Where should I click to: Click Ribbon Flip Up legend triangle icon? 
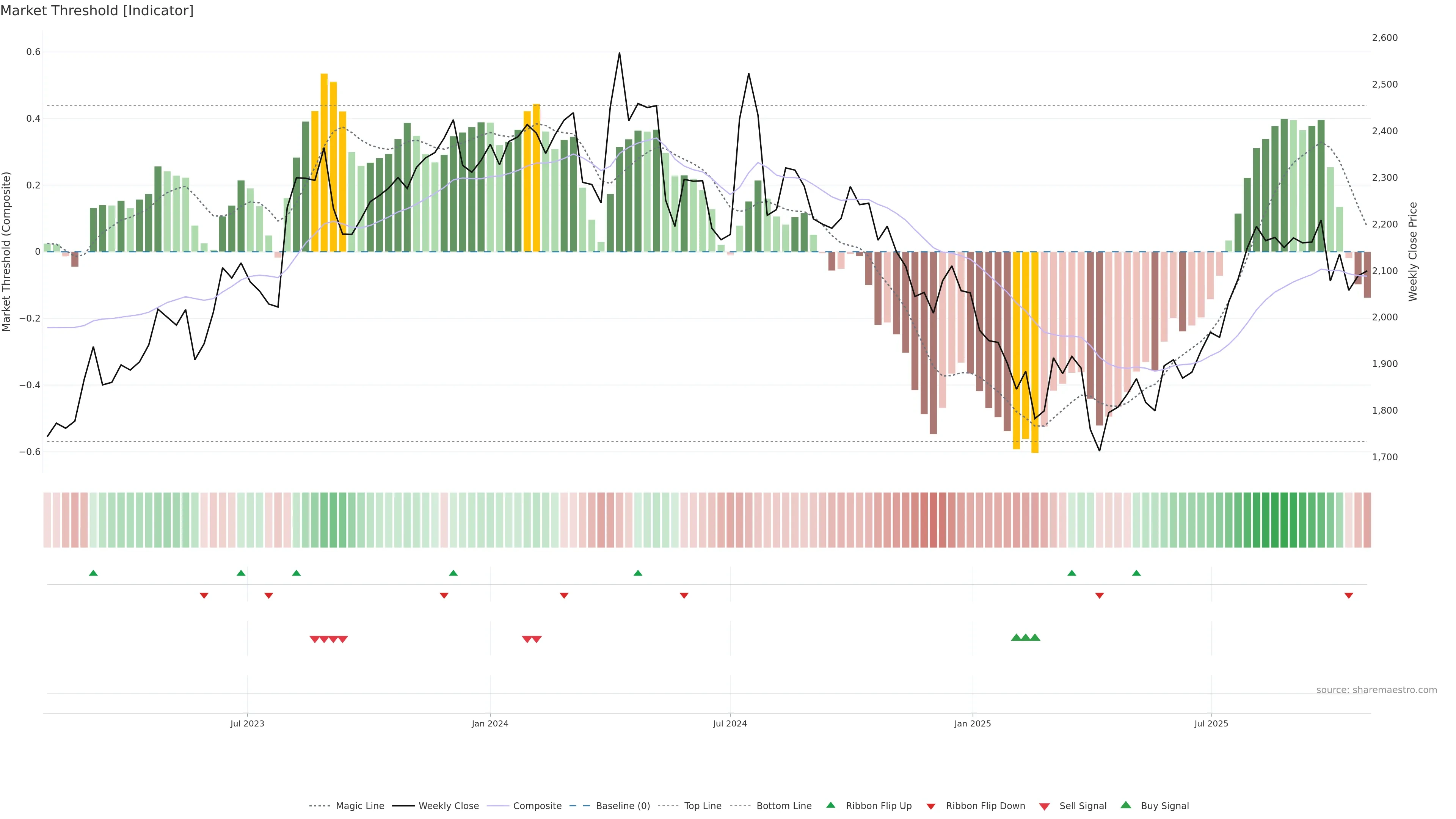click(830, 805)
